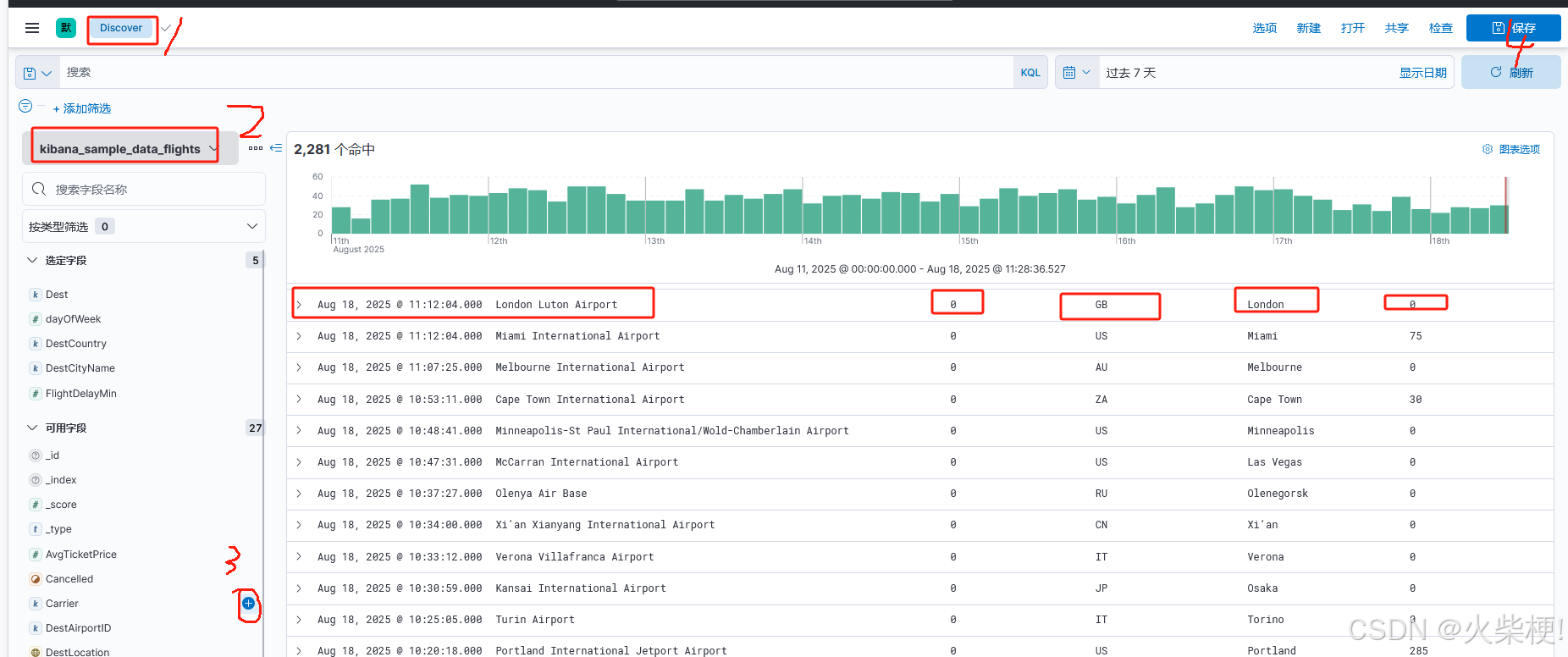The height and width of the screenshot is (657, 1568).
Task: Click Share in the top menu
Action: (1397, 28)
